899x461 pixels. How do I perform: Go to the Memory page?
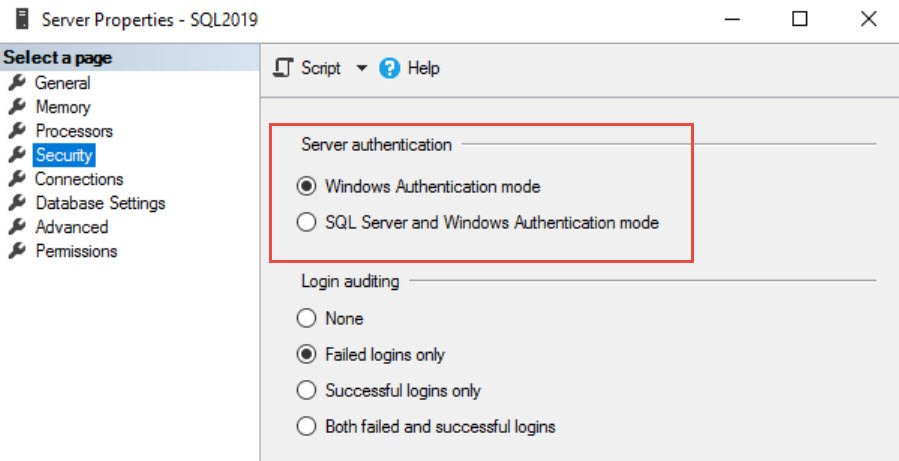[63, 107]
